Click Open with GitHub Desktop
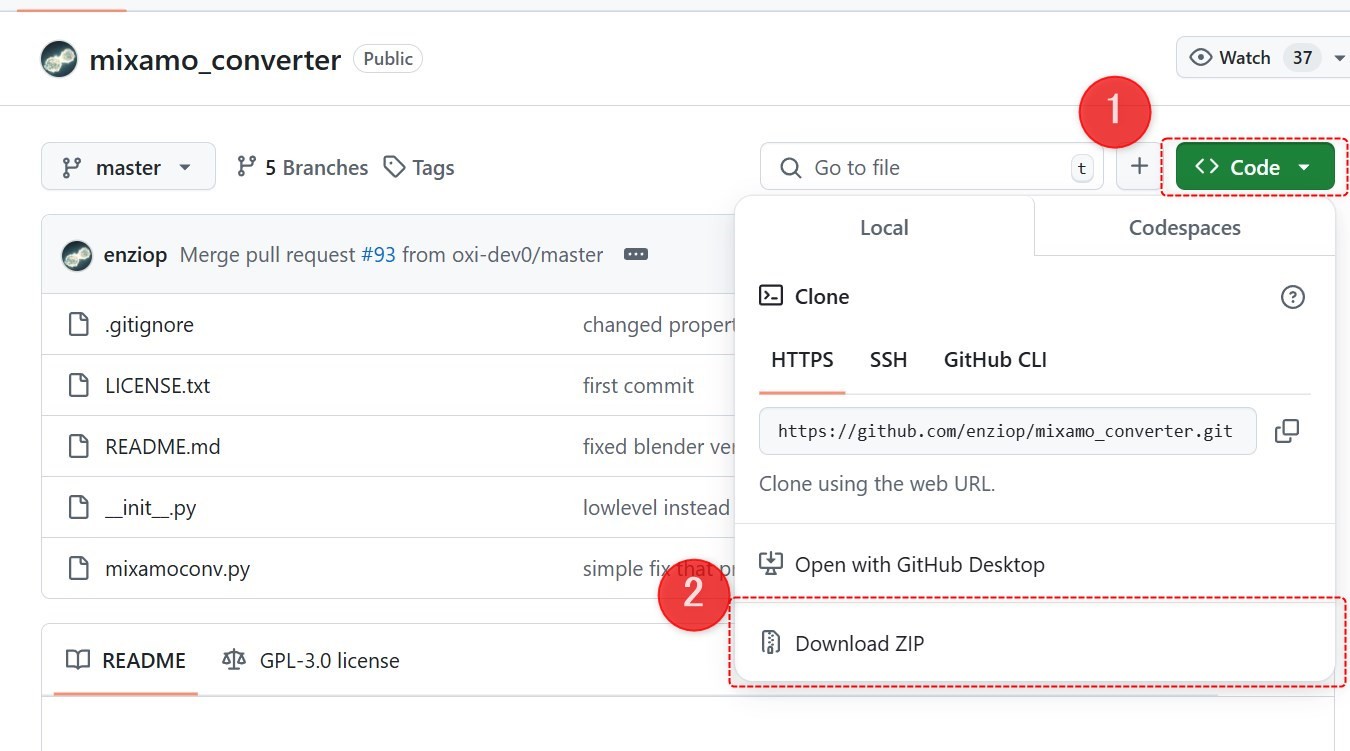Viewport: 1350px width, 751px height. pos(1035,564)
